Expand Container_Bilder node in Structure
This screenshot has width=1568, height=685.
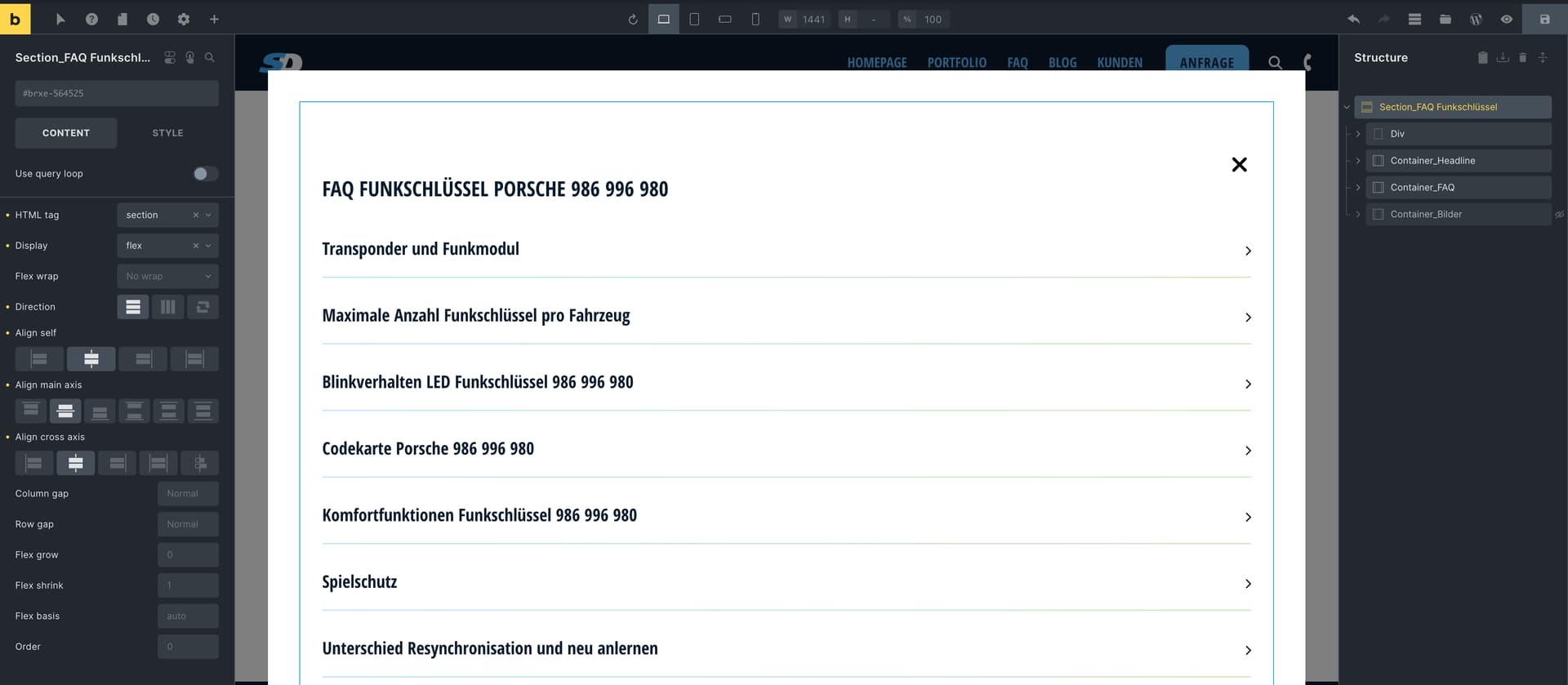tap(1358, 215)
